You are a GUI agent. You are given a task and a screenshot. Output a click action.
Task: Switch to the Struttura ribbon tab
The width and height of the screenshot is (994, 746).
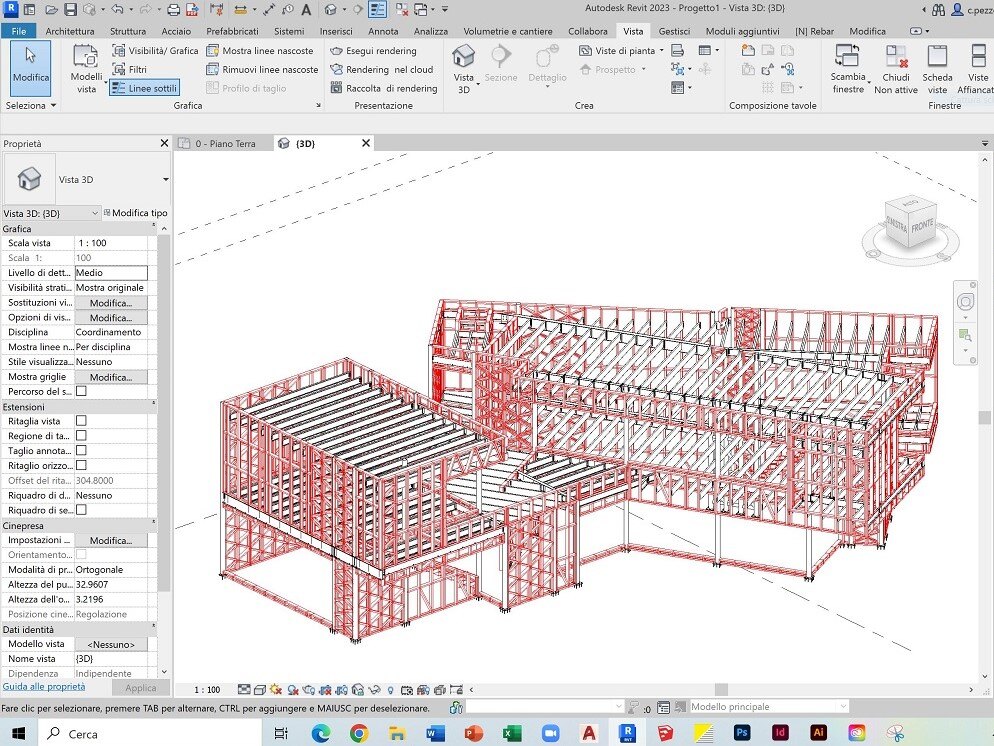(127, 31)
